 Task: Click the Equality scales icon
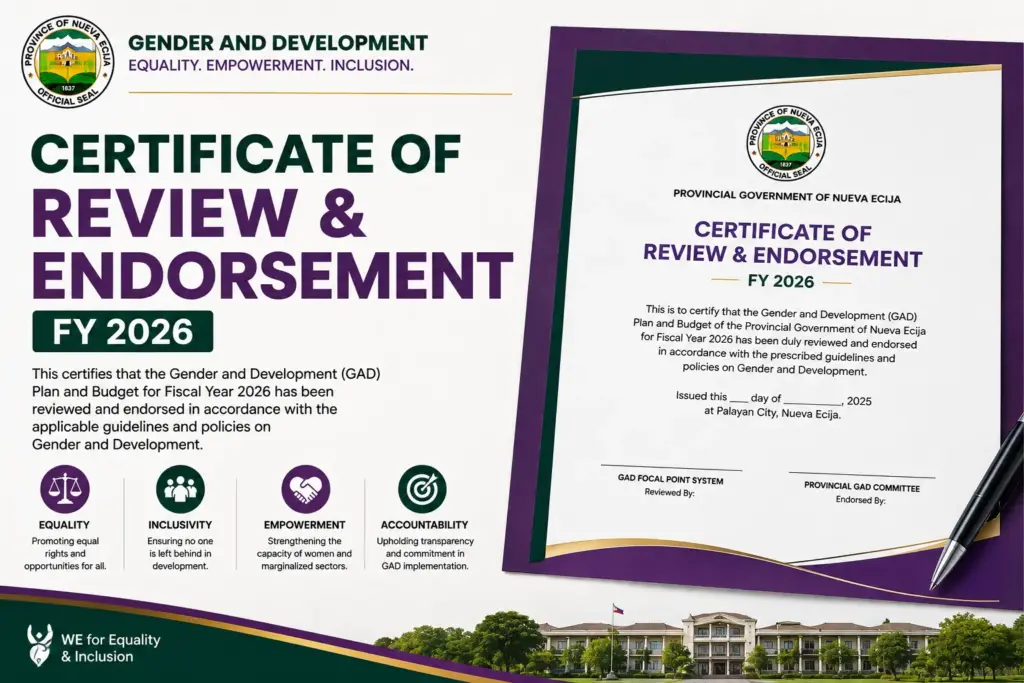pos(65,489)
